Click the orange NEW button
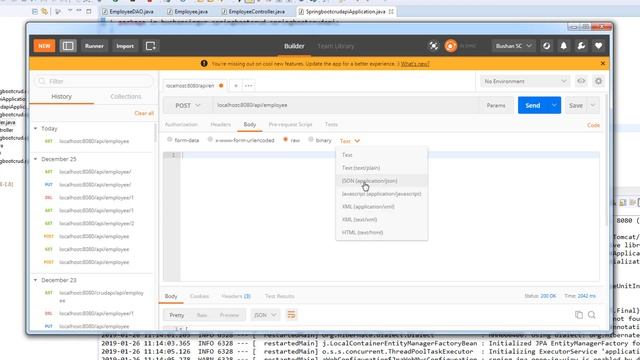Image resolution: width=640 pixels, height=360 pixels. (44, 46)
